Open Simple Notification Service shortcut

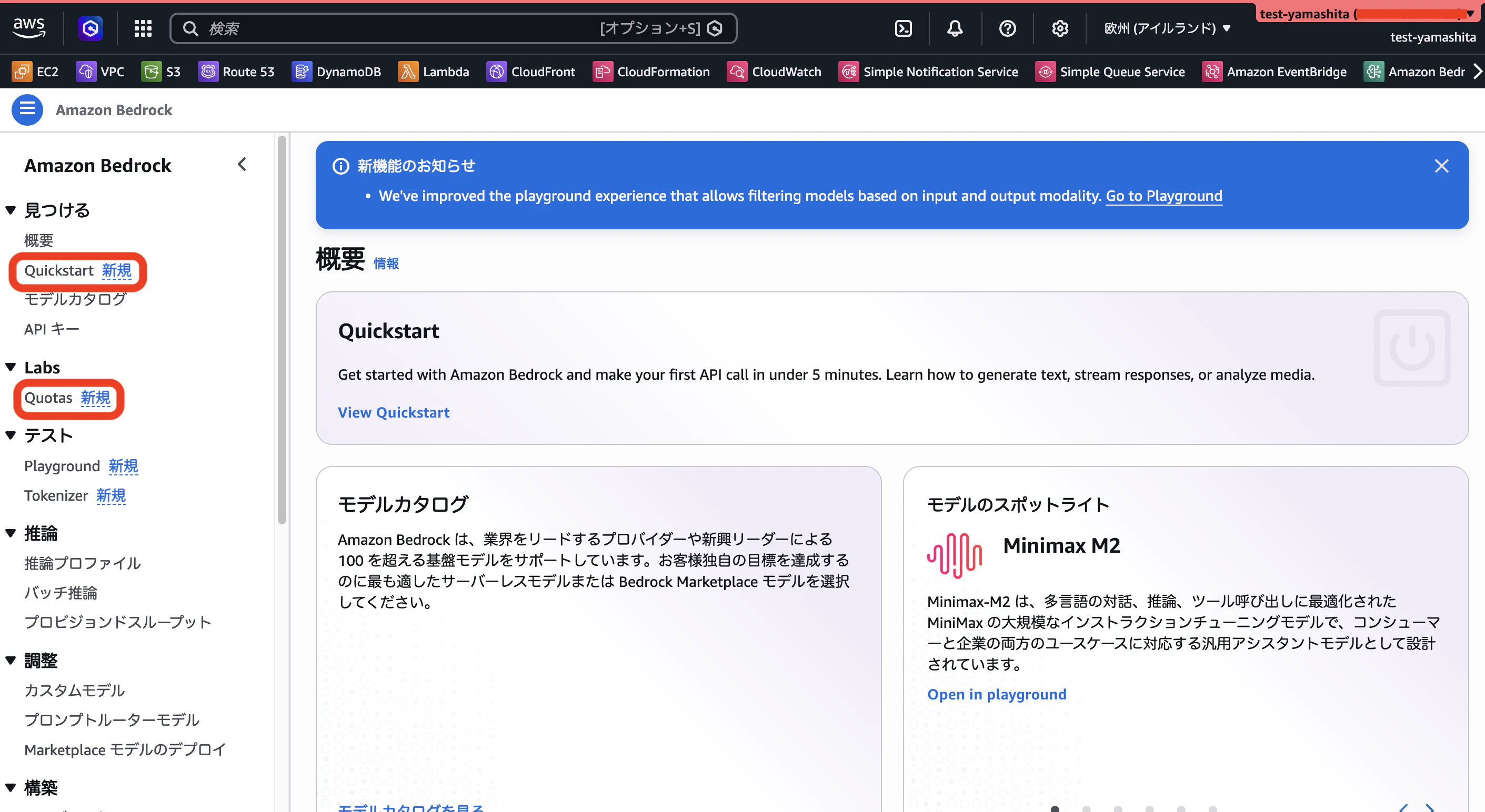929,72
